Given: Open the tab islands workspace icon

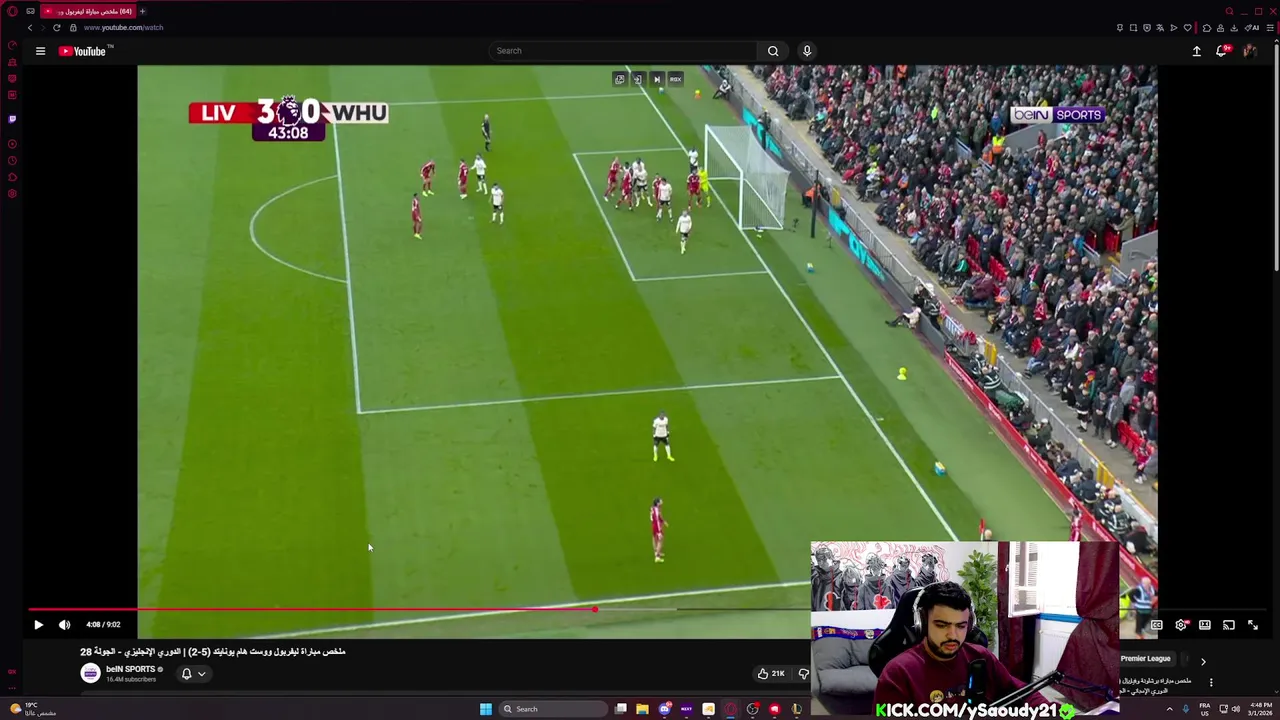Looking at the screenshot, I should 30,11.
